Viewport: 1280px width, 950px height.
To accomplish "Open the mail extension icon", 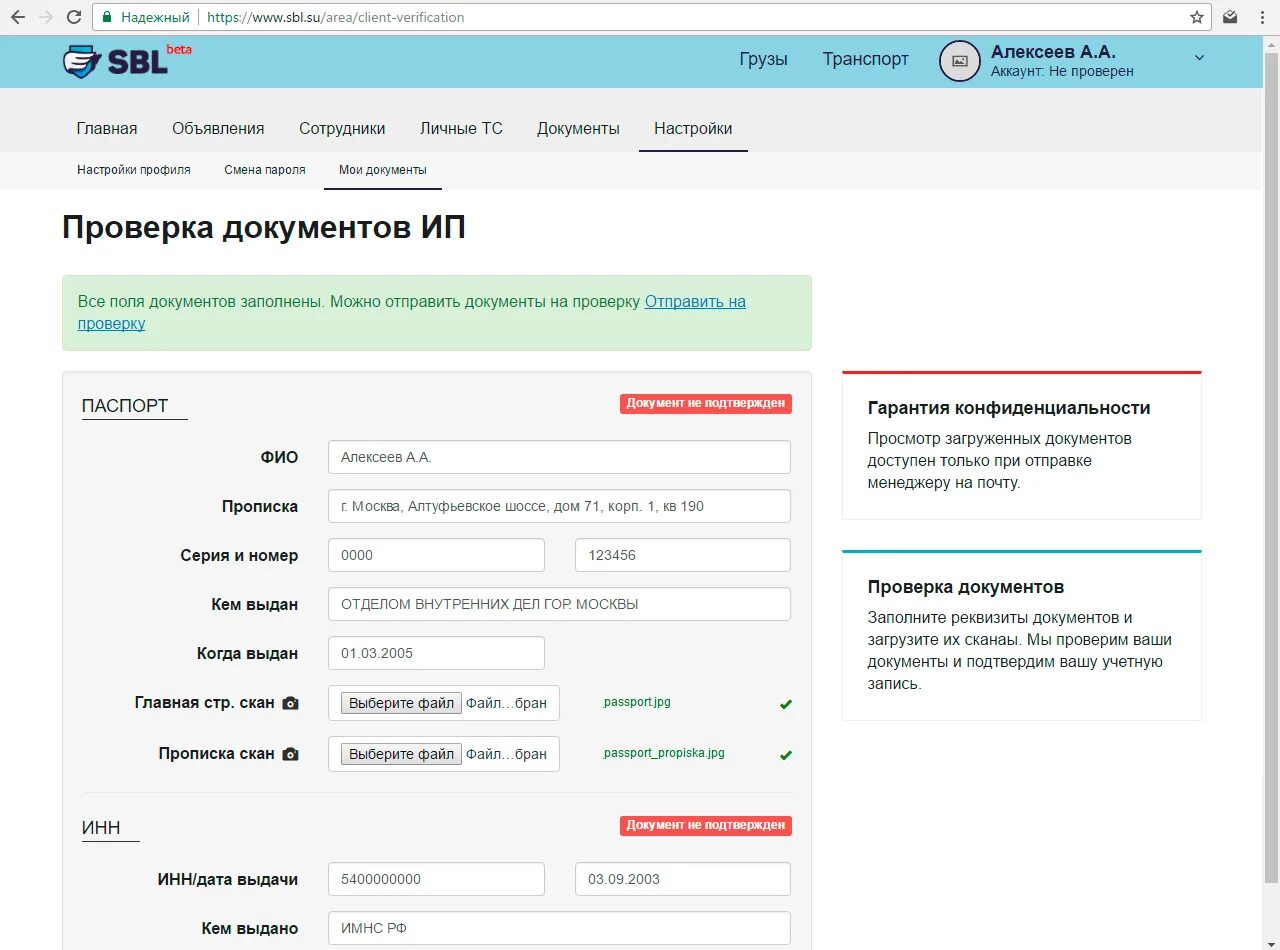I will [x=1231, y=17].
